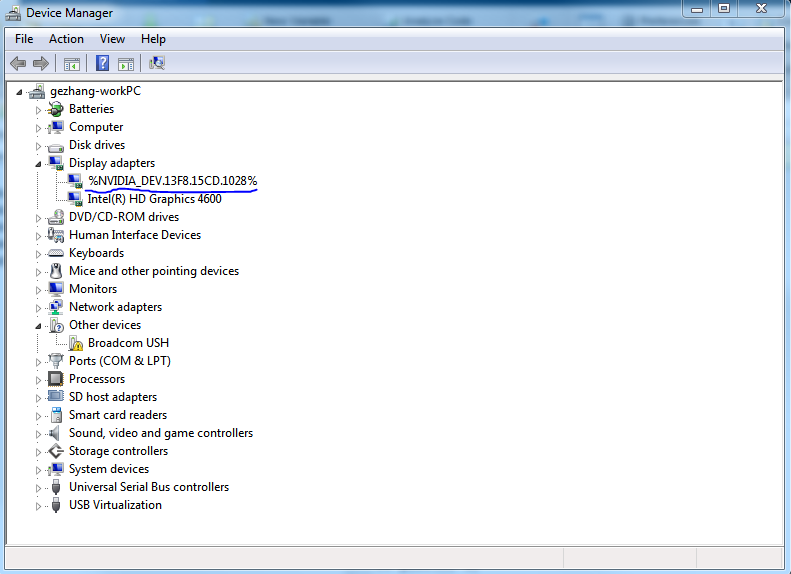Click the Device Manager title bar icon
791x574 pixels.
tap(13, 13)
